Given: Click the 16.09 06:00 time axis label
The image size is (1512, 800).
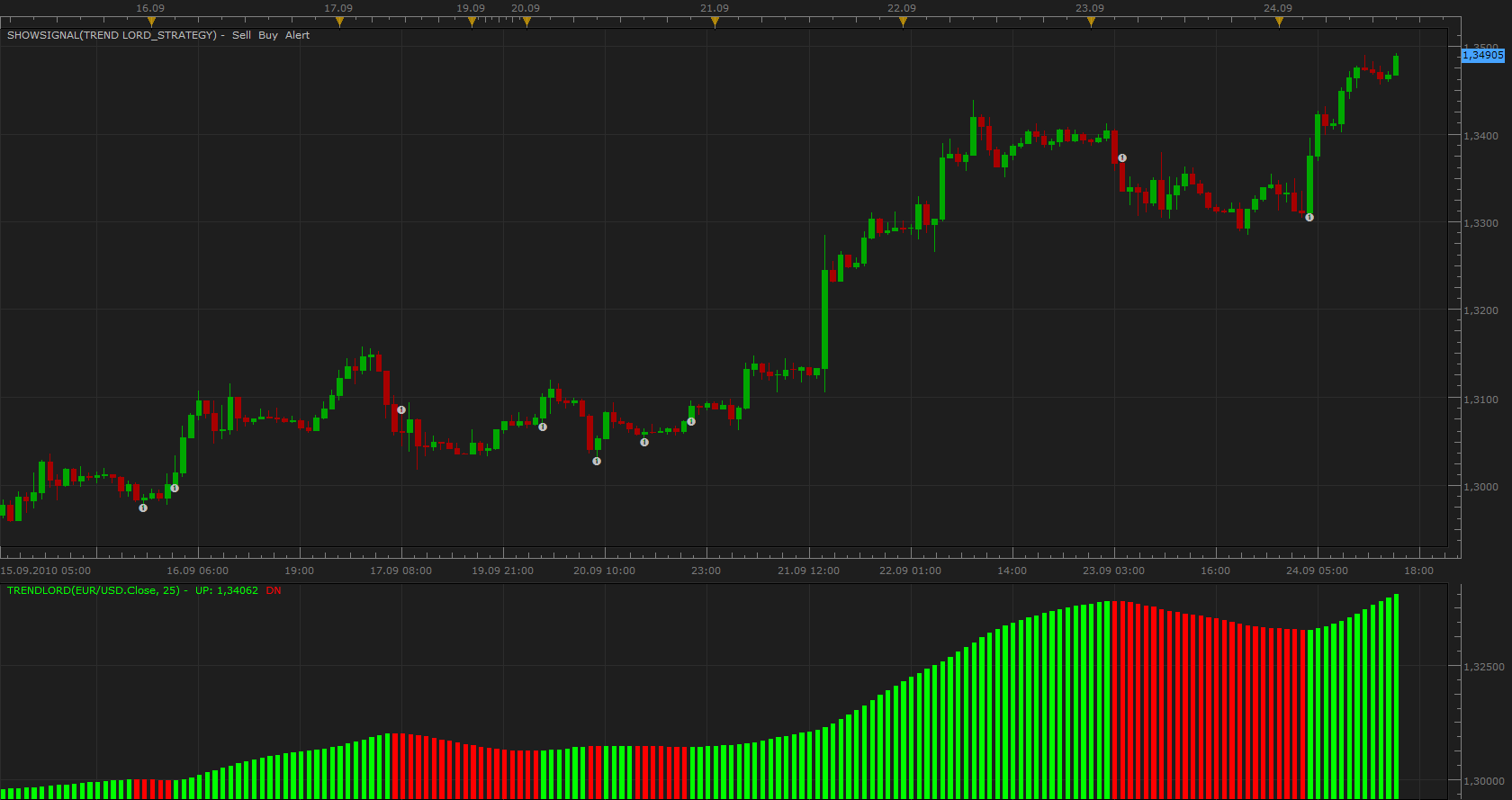Looking at the screenshot, I should (197, 571).
